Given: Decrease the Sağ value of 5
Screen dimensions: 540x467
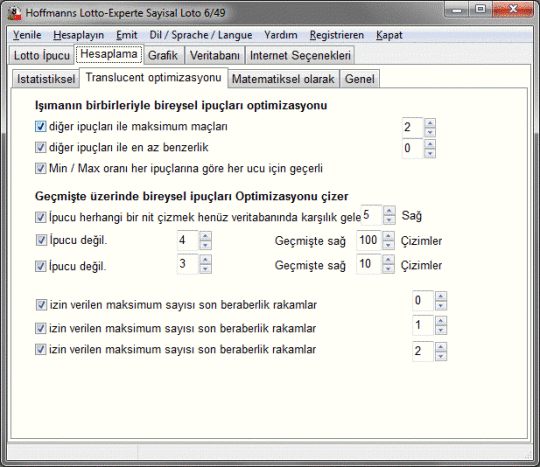Looking at the screenshot, I should (389, 220).
